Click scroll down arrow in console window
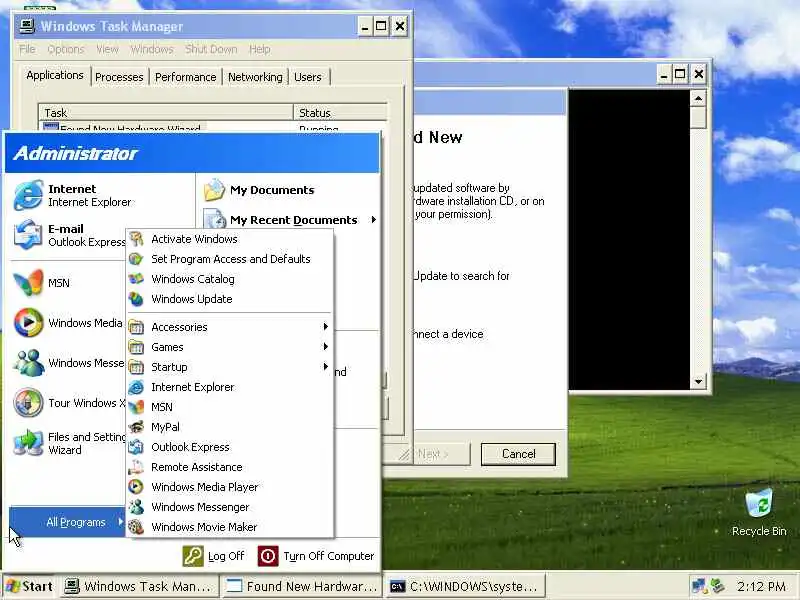This screenshot has height=600, width=800. click(698, 381)
